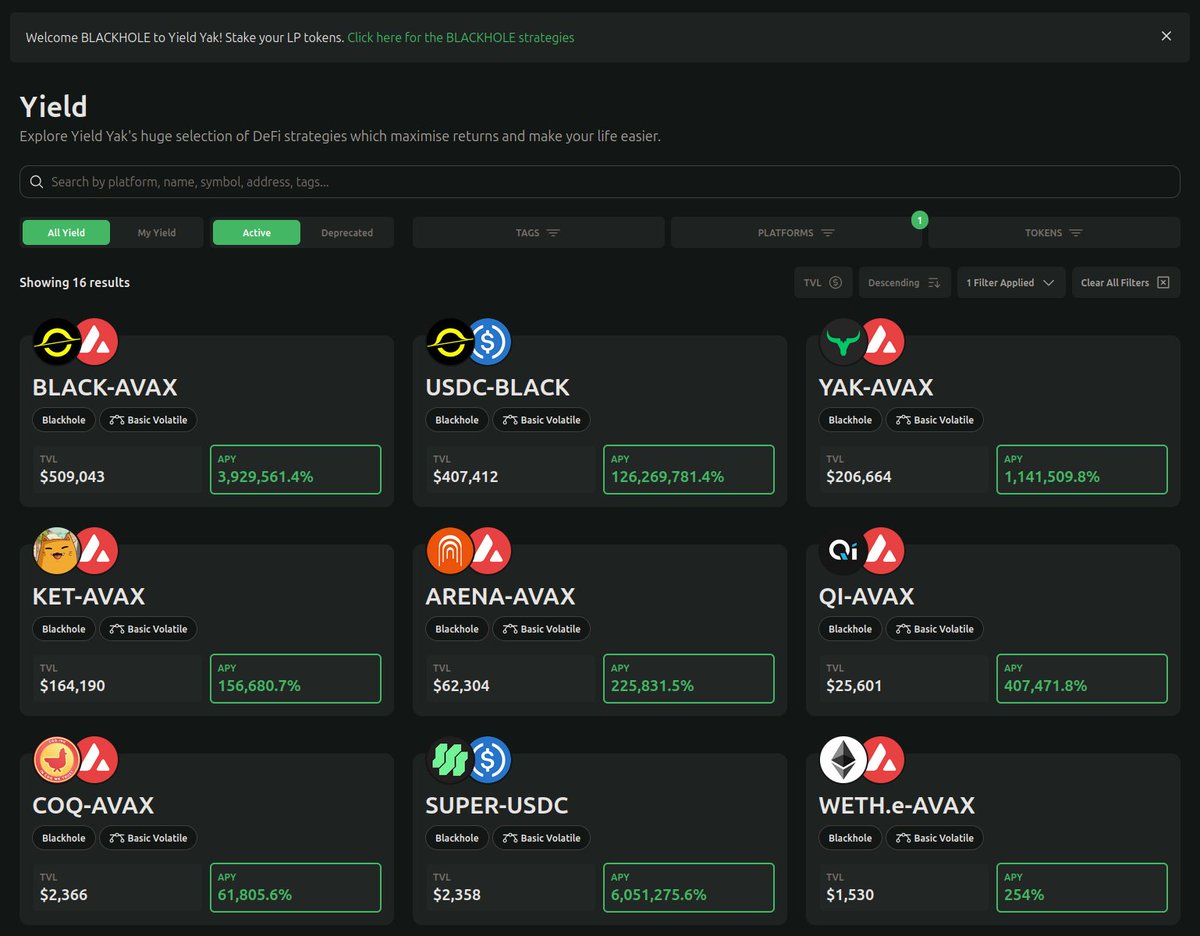
Task: Click Basic Volatile tag on YAK-AVAX card
Action: click(x=934, y=420)
